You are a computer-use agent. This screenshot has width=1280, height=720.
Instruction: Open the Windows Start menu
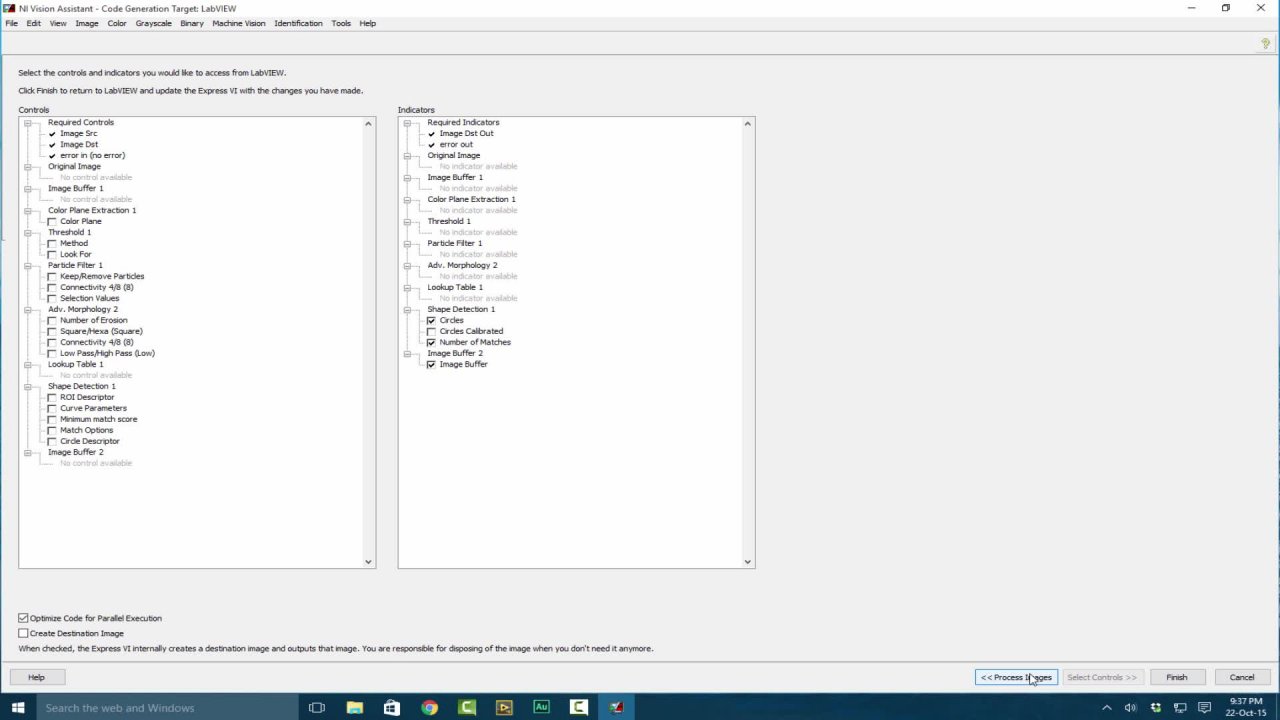point(18,707)
